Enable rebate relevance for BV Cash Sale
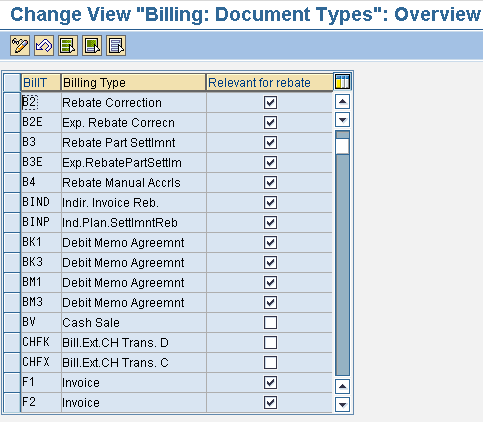483x422 pixels. pos(270,322)
